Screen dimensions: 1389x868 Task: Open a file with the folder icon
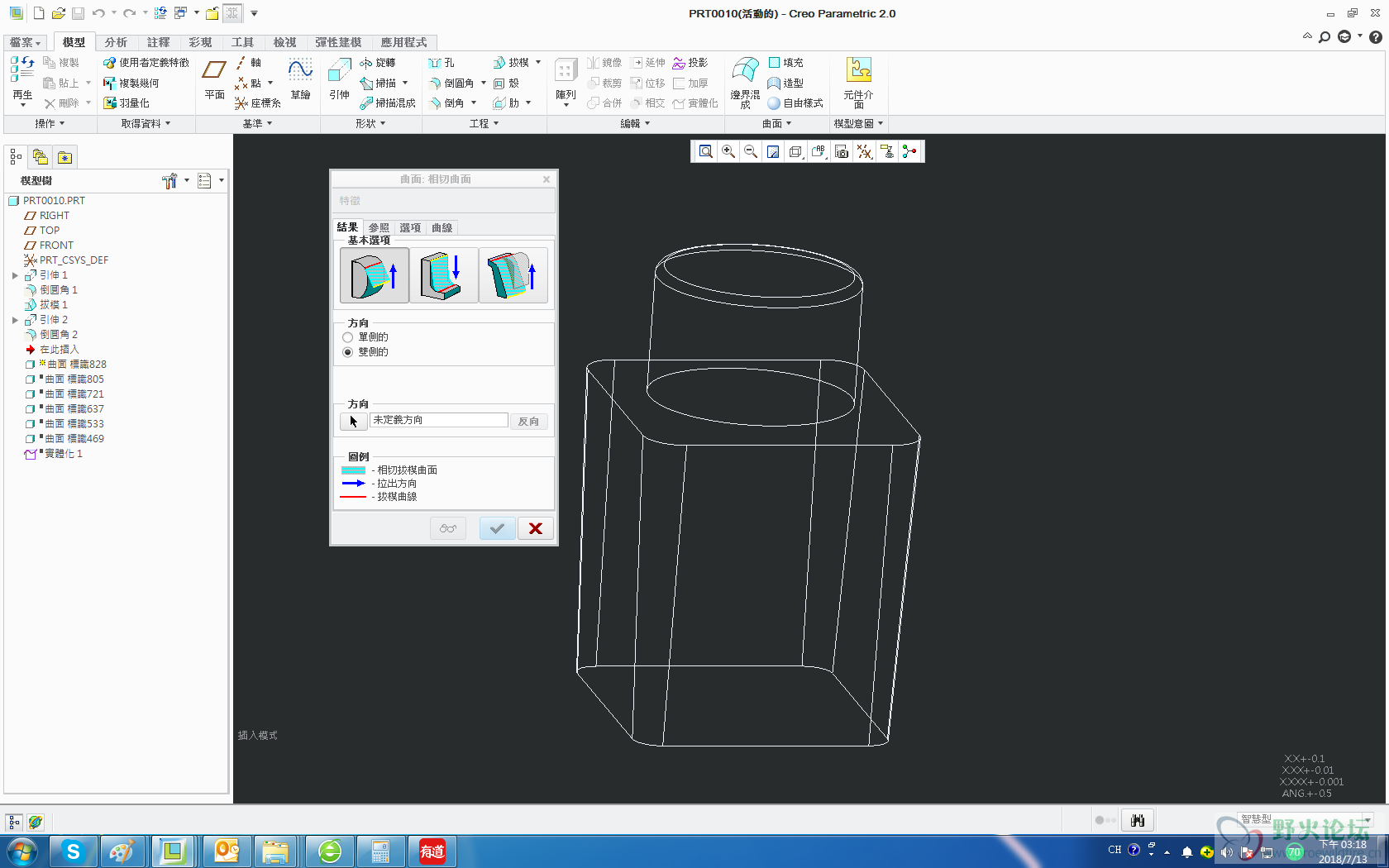click(x=58, y=13)
